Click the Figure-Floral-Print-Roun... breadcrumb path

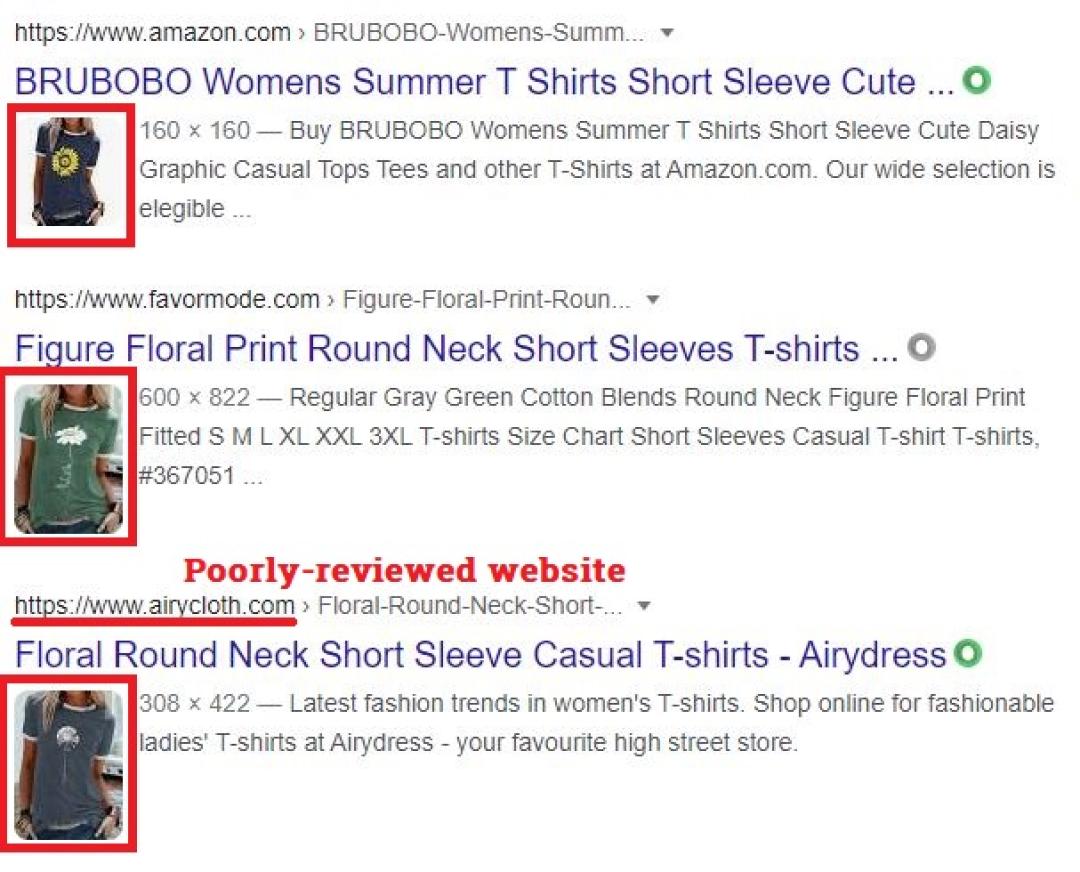coord(486,300)
